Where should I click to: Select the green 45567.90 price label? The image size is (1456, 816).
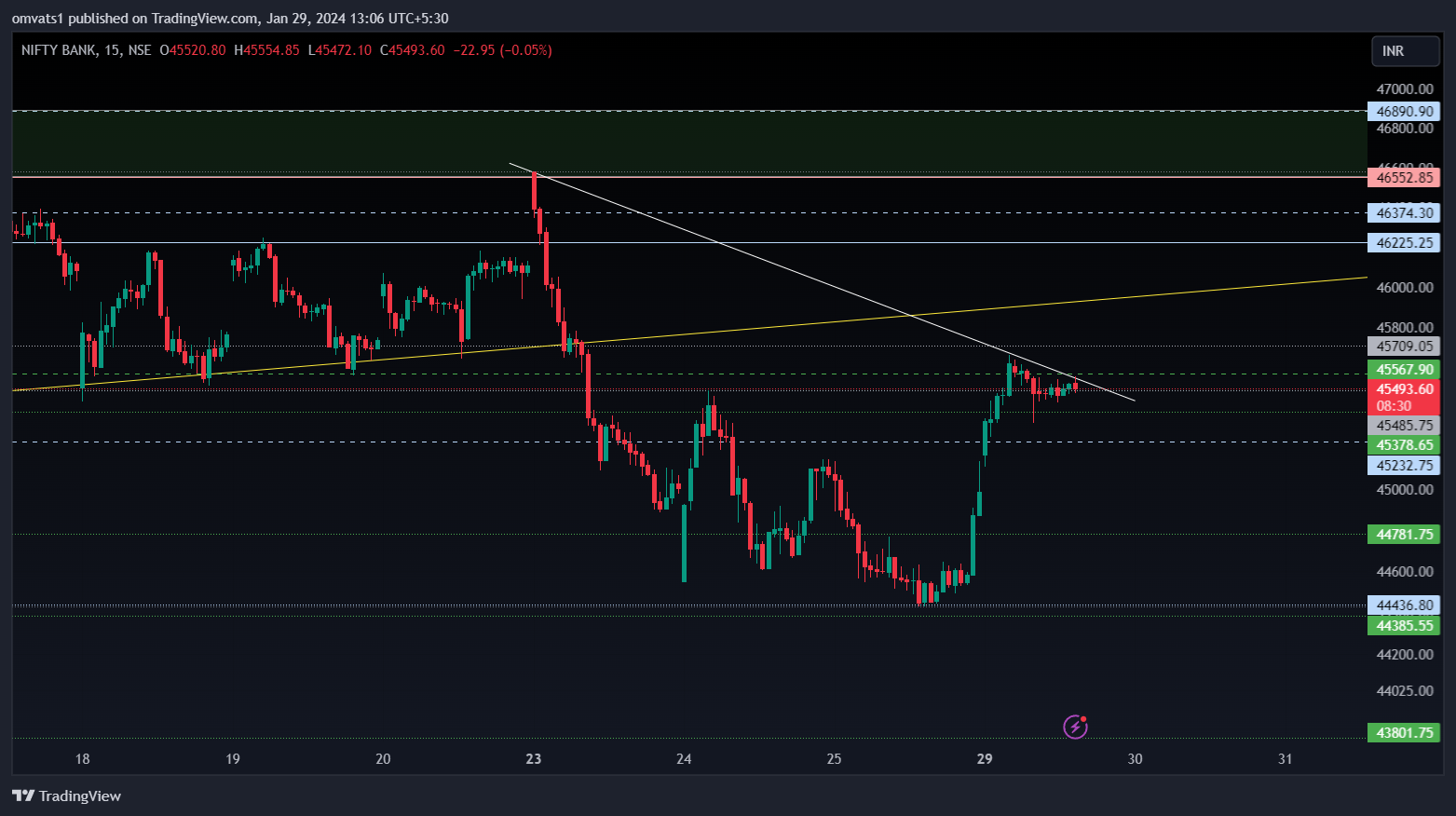point(1404,370)
